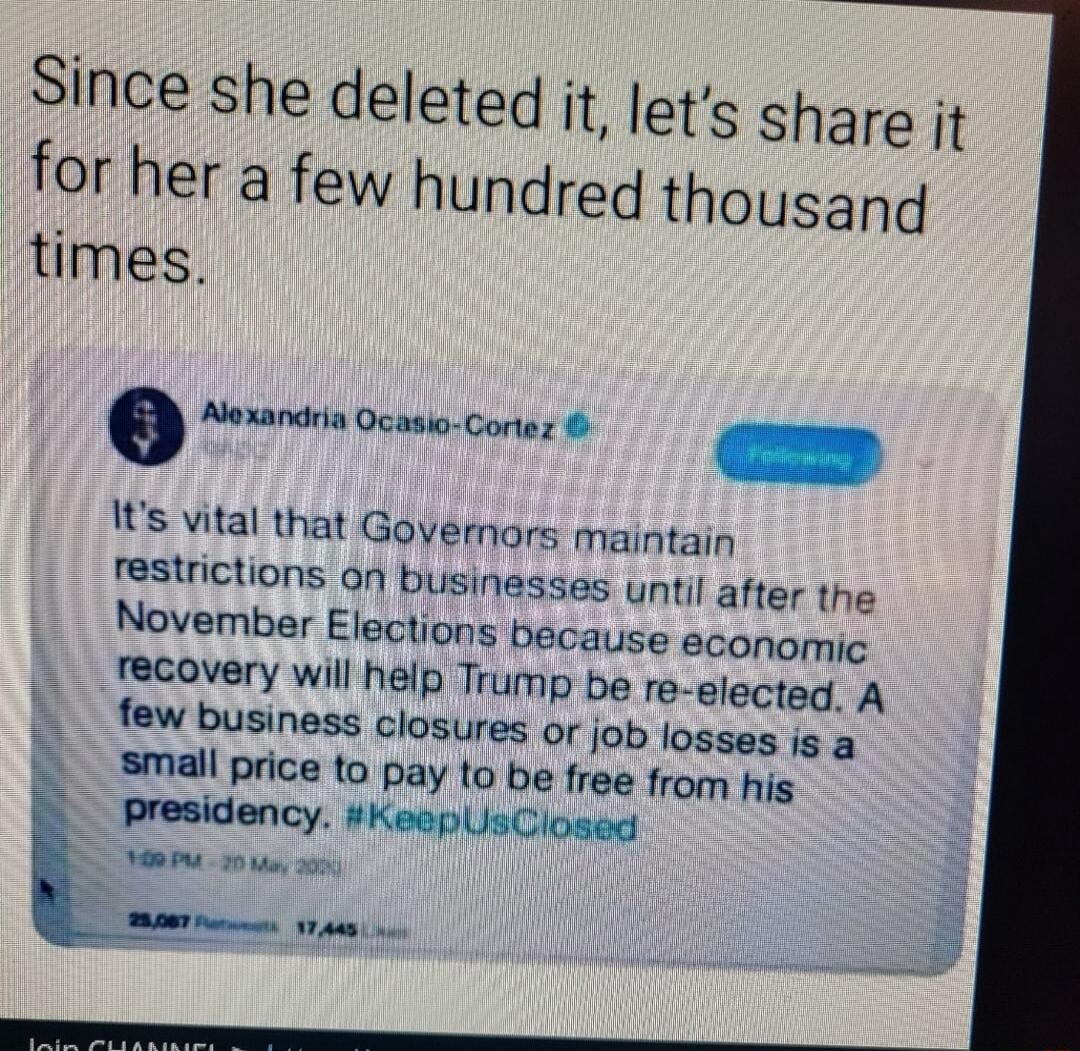Click the blue verified badge
Viewport: 1080px width, 1051px height.
tap(577, 427)
